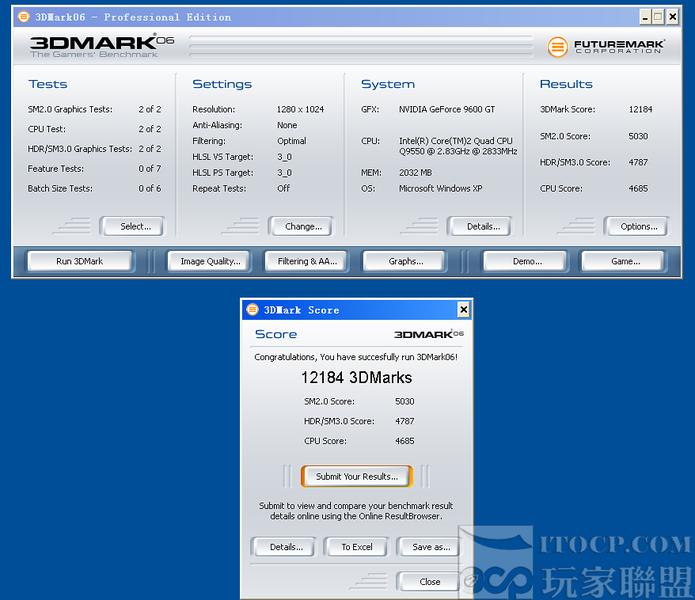The width and height of the screenshot is (695, 600).
Task: Close the 3DMark Score dialog with X
Action: [x=463, y=309]
